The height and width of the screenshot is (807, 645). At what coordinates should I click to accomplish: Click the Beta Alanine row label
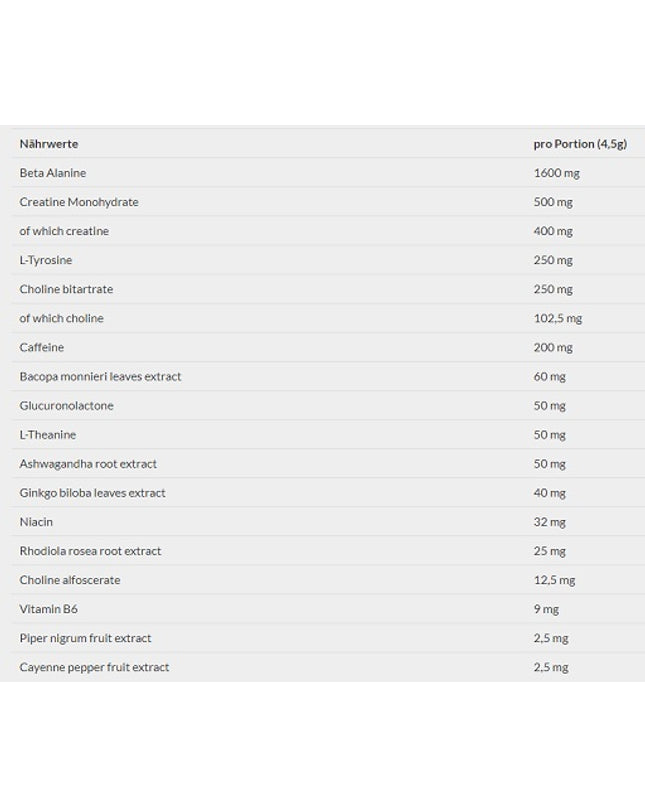[53, 173]
